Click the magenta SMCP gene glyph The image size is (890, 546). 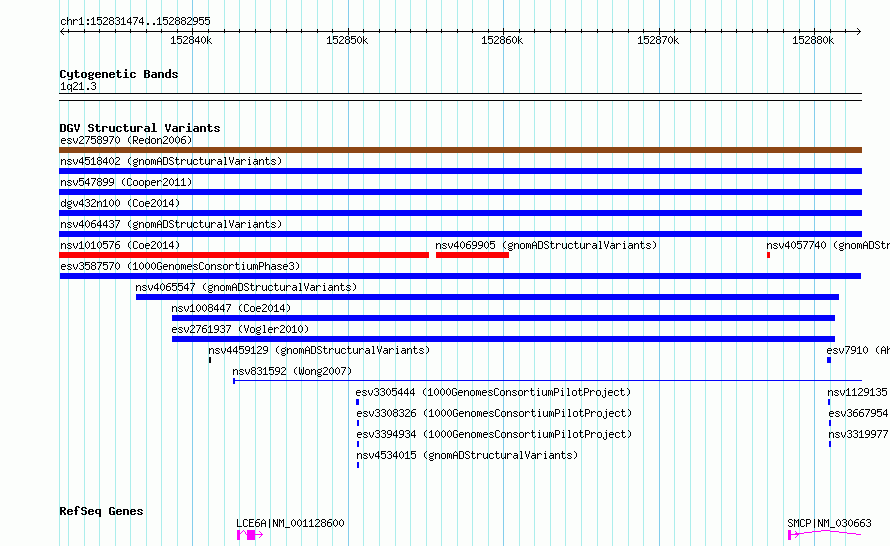[x=824, y=534]
